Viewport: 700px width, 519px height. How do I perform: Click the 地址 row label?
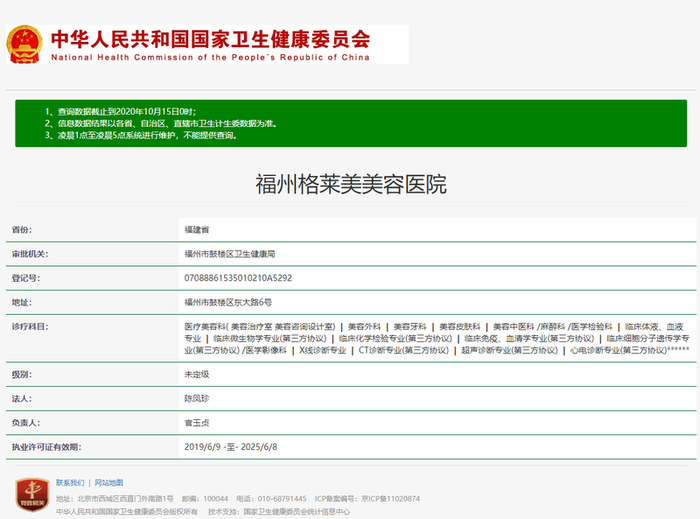21,302
